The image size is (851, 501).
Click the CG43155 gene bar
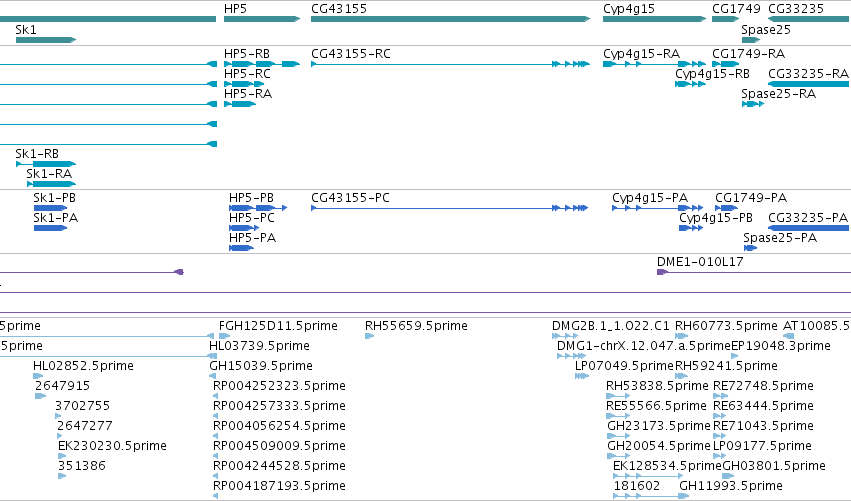tap(450, 19)
